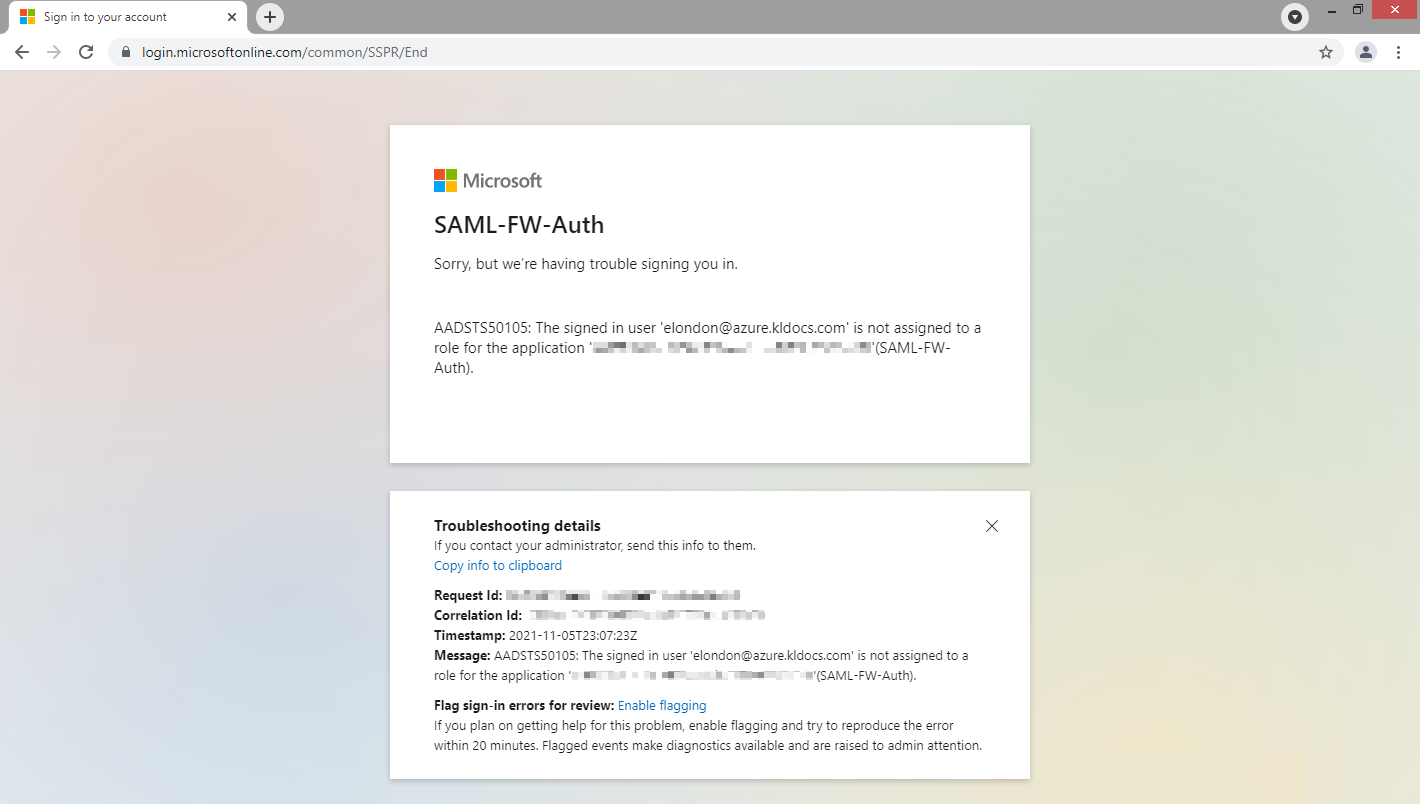Click Enable flagging for sign-in errors
This screenshot has height=804, width=1420.
point(662,705)
